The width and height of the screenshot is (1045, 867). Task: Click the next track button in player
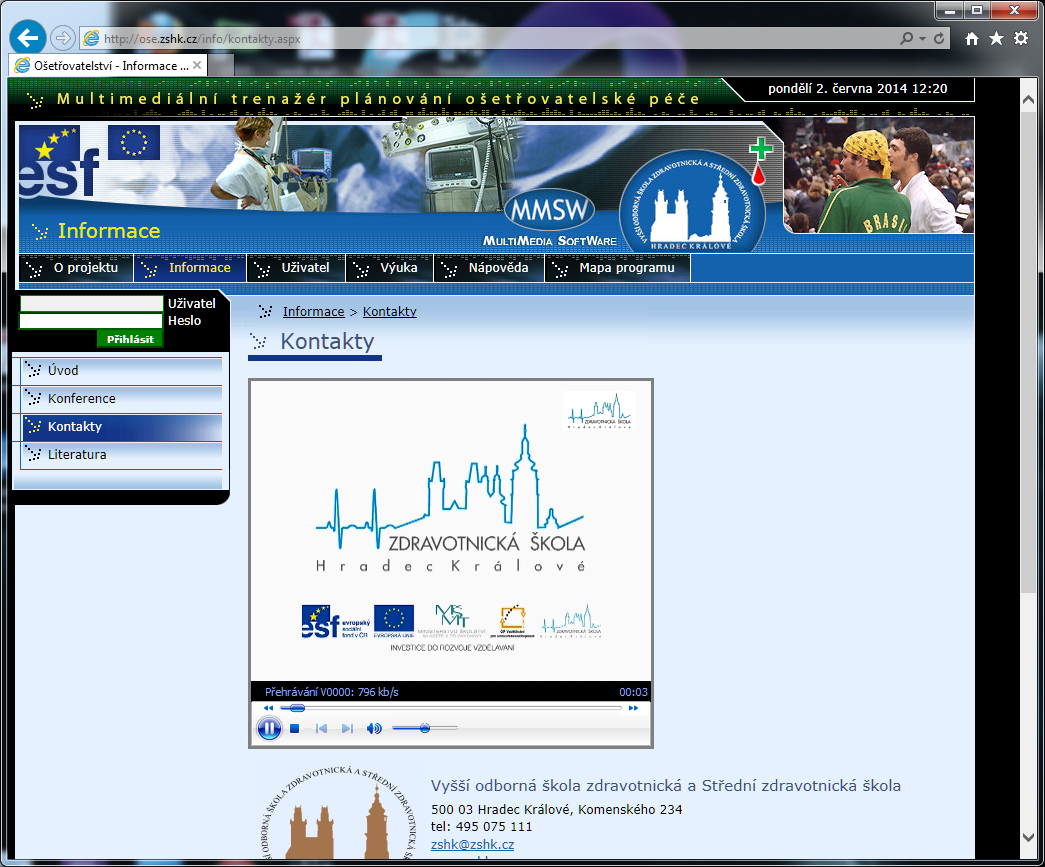coord(347,728)
